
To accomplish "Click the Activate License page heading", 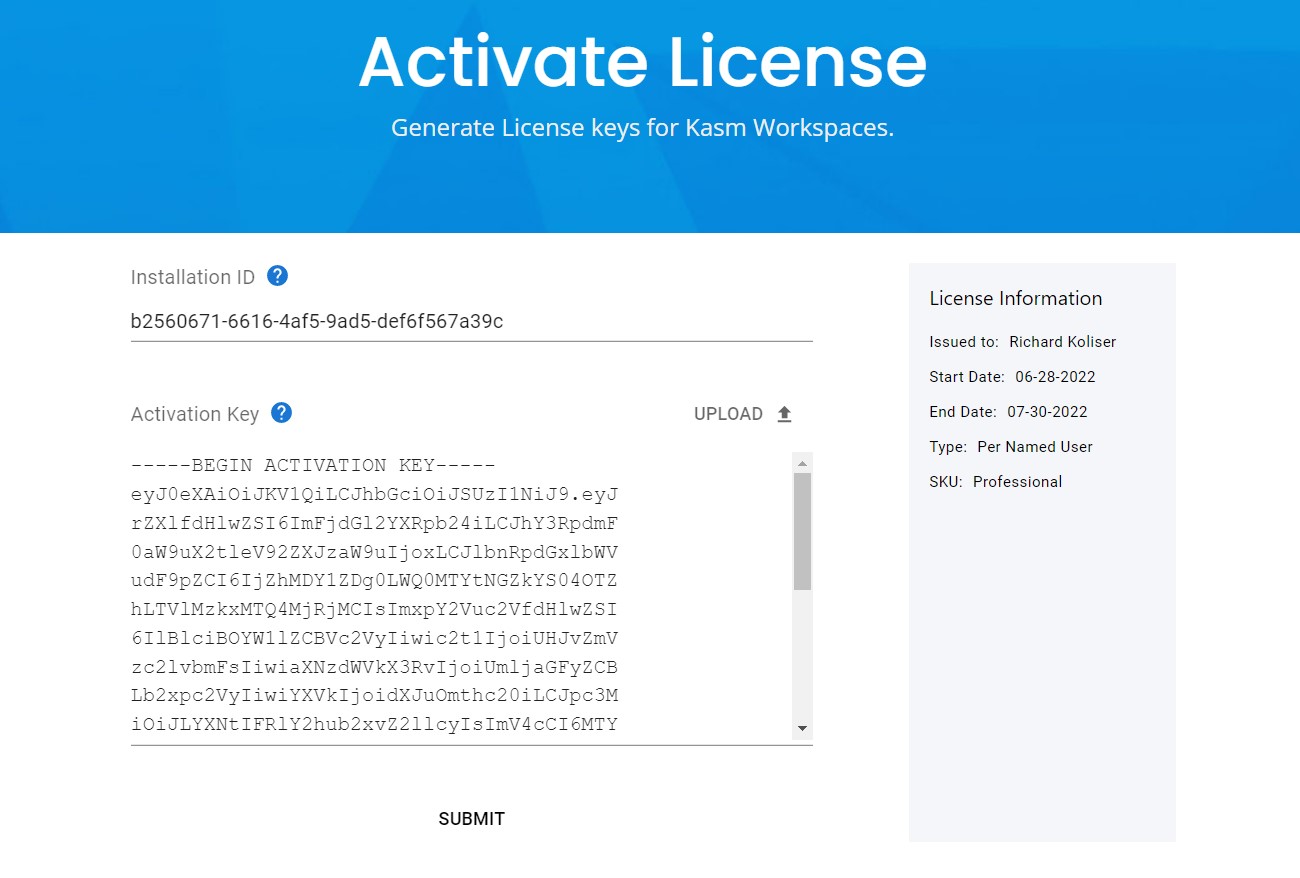I will pyautogui.click(x=642, y=62).
